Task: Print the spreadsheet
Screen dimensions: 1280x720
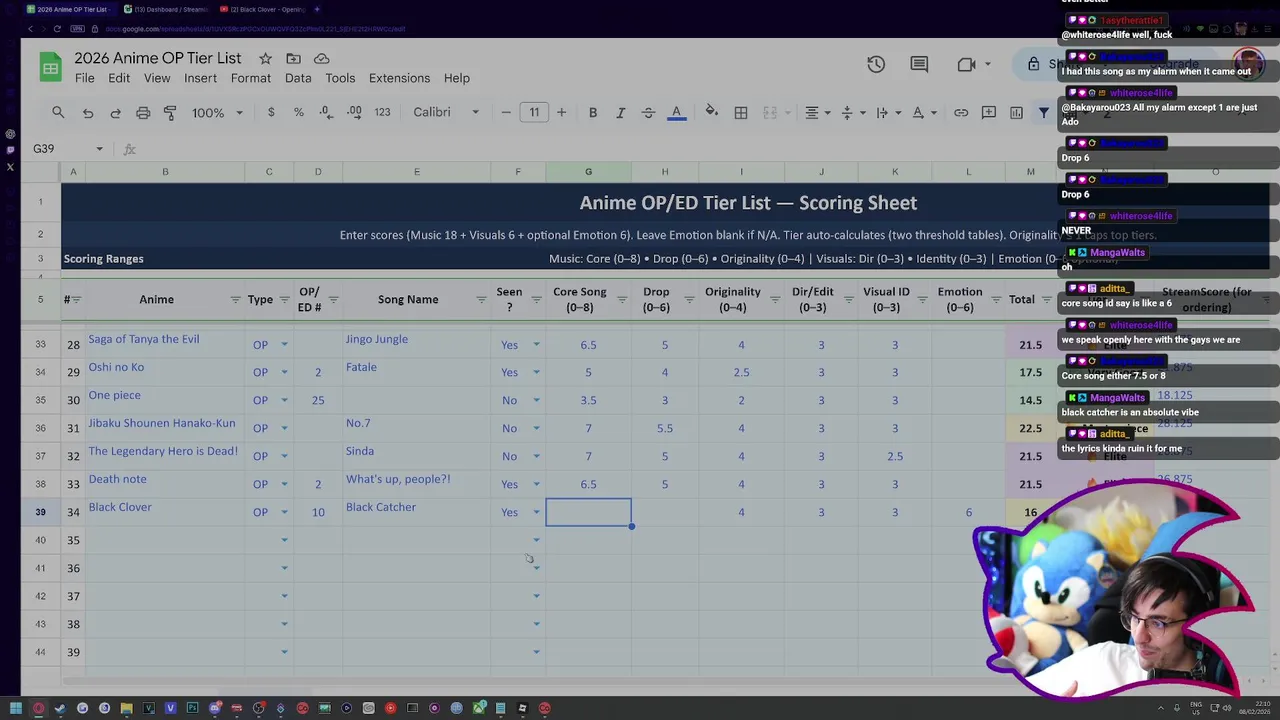Action: pos(143,113)
